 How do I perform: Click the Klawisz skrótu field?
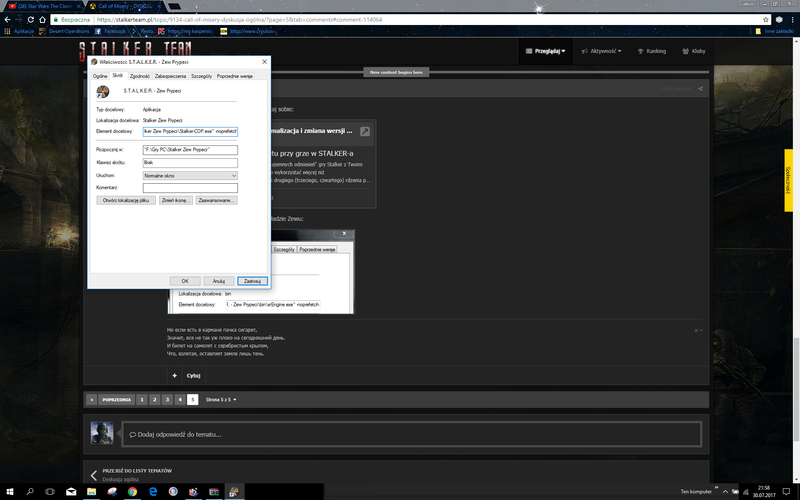click(190, 163)
